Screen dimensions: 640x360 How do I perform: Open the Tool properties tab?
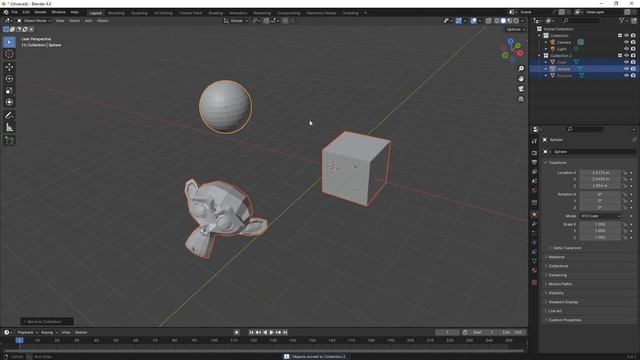[x=534, y=141]
